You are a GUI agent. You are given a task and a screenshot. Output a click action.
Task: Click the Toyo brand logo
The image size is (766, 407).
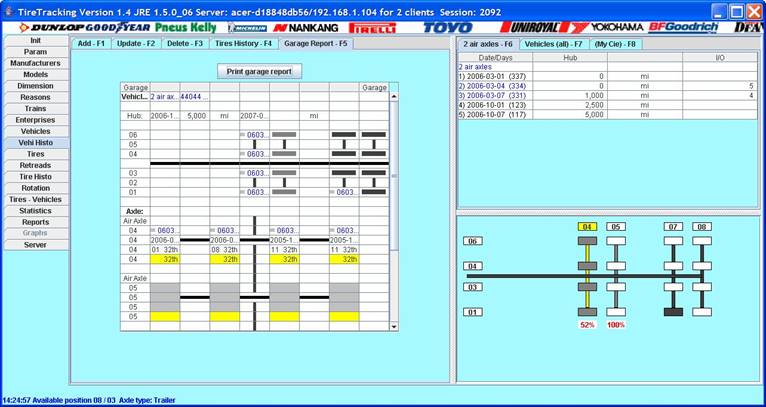(x=447, y=28)
